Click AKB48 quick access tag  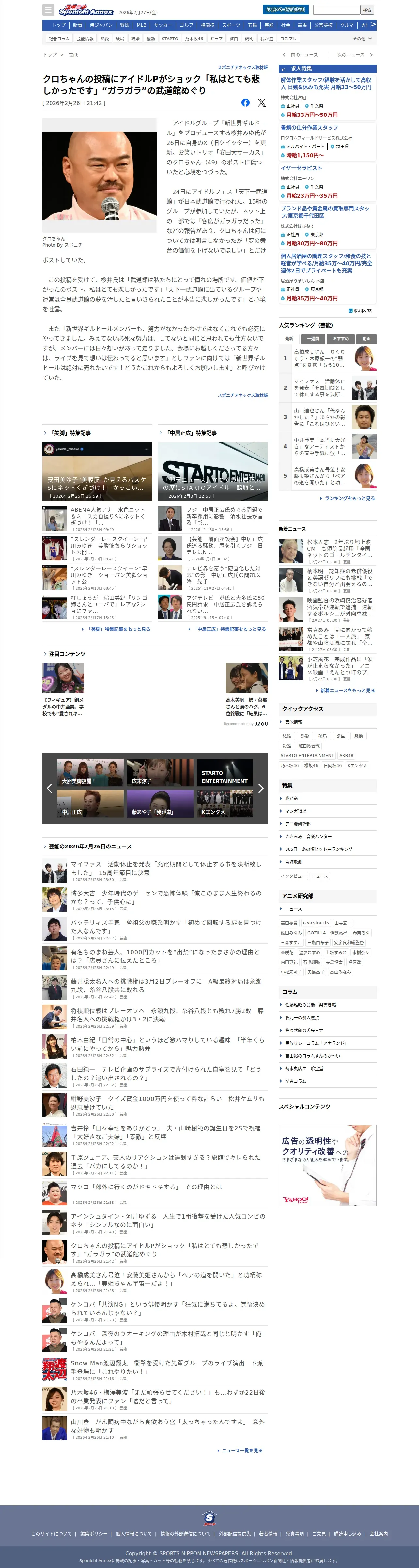[346, 755]
